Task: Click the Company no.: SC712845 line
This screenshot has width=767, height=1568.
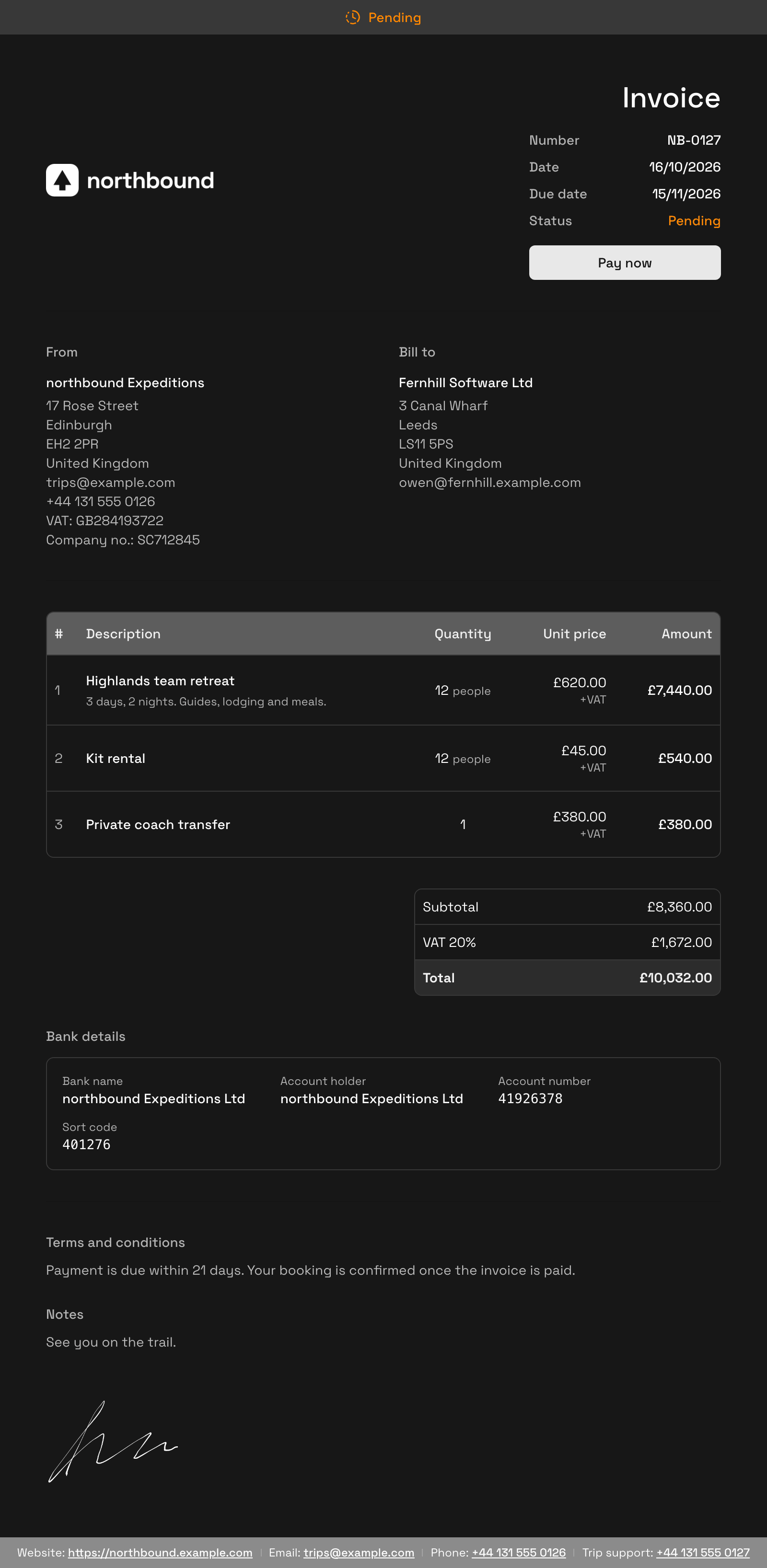Action: (123, 540)
